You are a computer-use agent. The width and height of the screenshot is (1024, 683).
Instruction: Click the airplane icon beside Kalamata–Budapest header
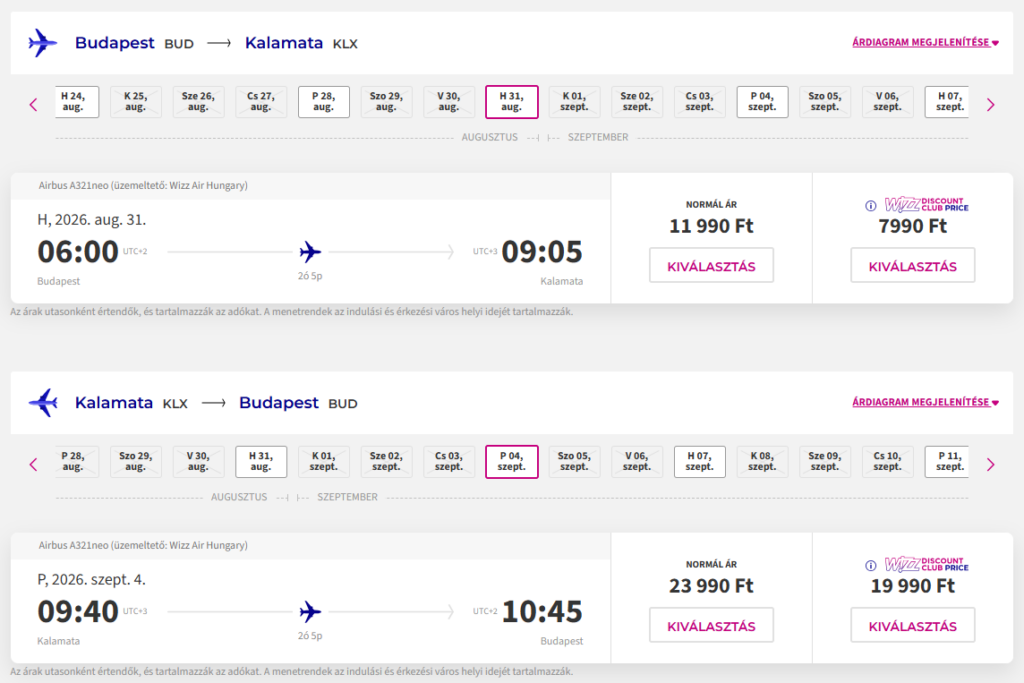[43, 403]
